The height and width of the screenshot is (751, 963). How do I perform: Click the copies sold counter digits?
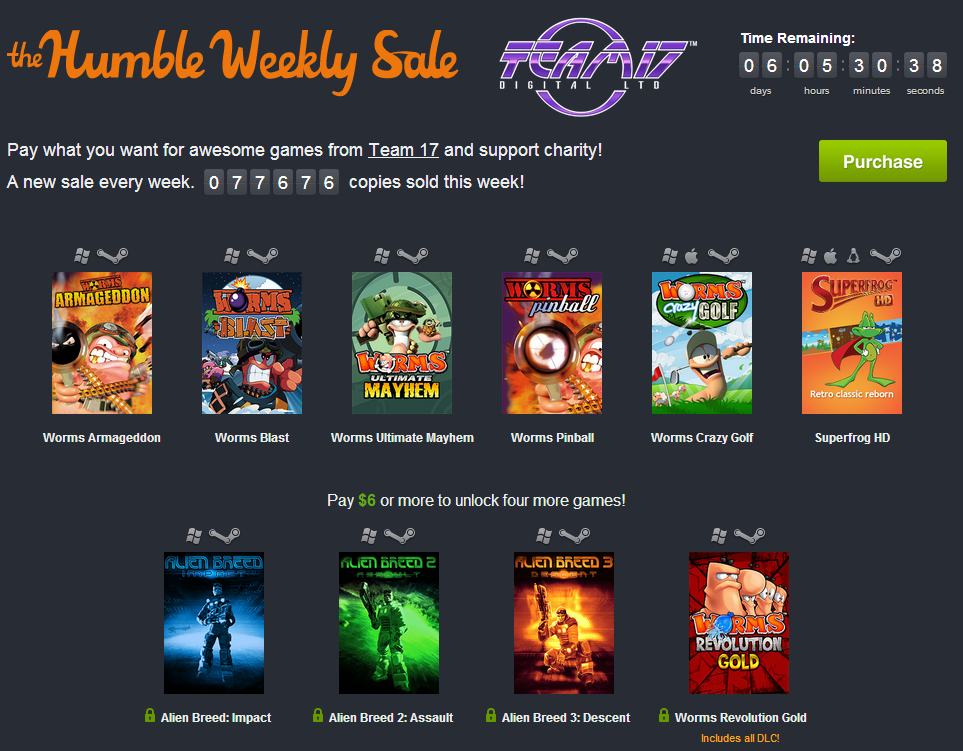tap(271, 182)
